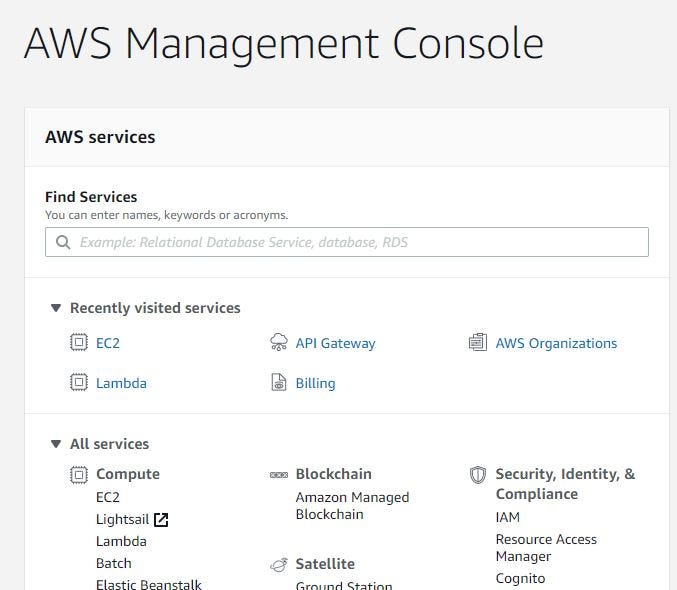Image resolution: width=677 pixels, height=590 pixels.
Task: Click the Security shield icon
Action: click(478, 475)
